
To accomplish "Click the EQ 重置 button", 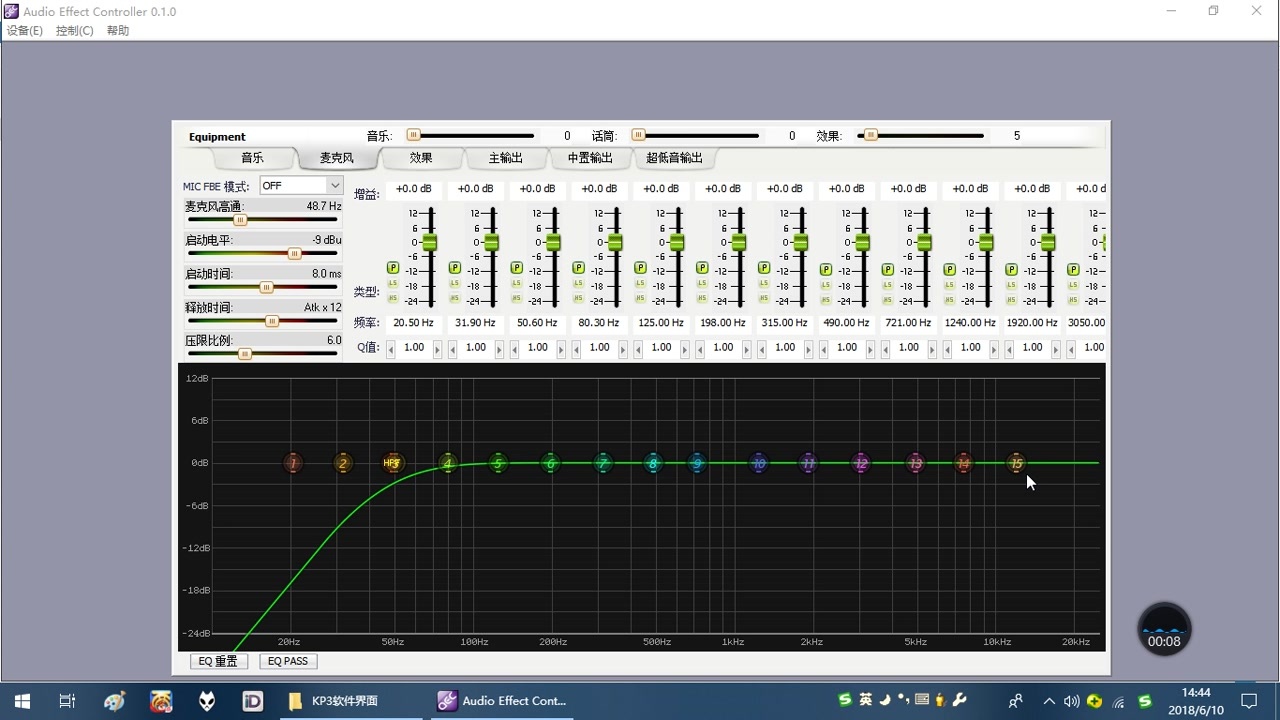I will point(219,661).
